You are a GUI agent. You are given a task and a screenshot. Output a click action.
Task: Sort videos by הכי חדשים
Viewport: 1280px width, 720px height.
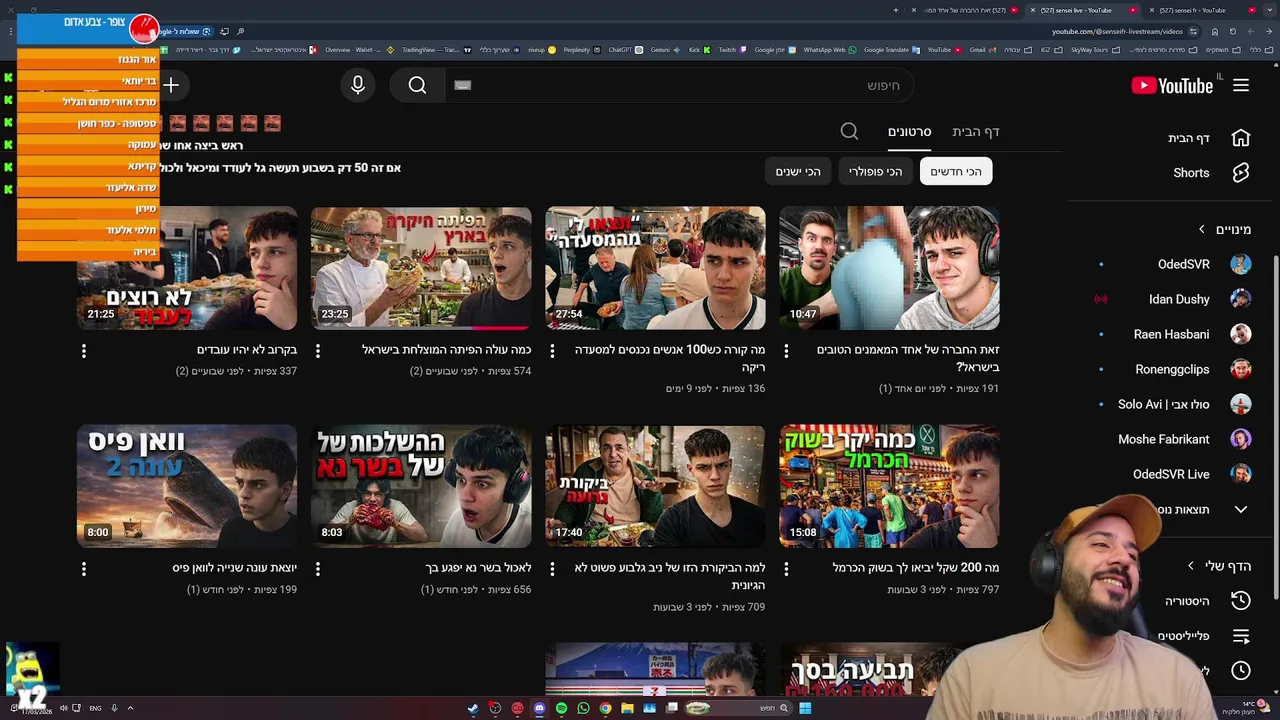956,171
